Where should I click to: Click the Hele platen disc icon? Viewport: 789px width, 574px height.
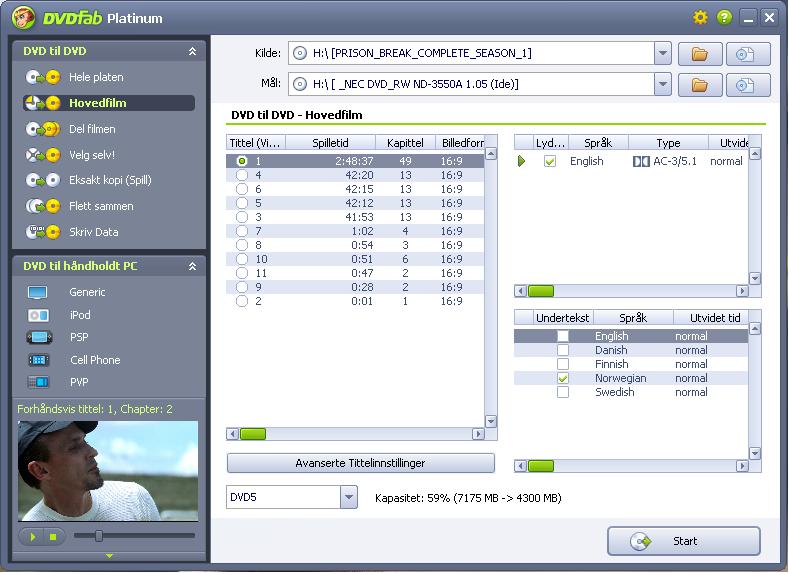(x=43, y=77)
